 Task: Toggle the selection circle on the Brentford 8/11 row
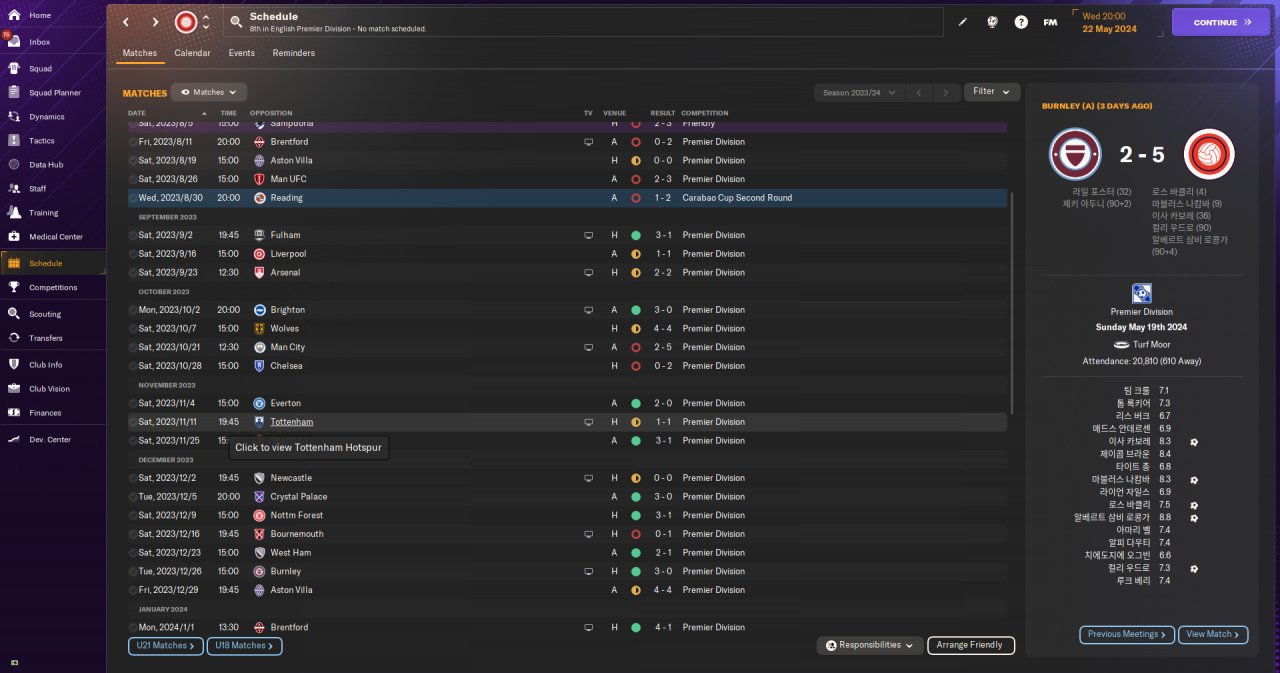[x=133, y=142]
